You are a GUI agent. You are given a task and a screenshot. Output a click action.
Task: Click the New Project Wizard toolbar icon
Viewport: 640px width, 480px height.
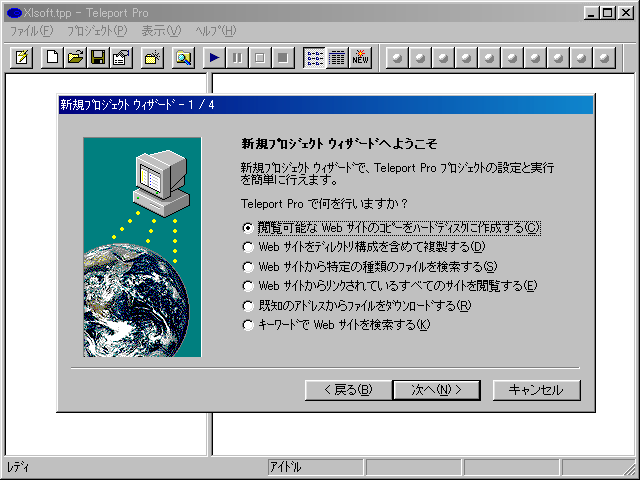pos(22,58)
